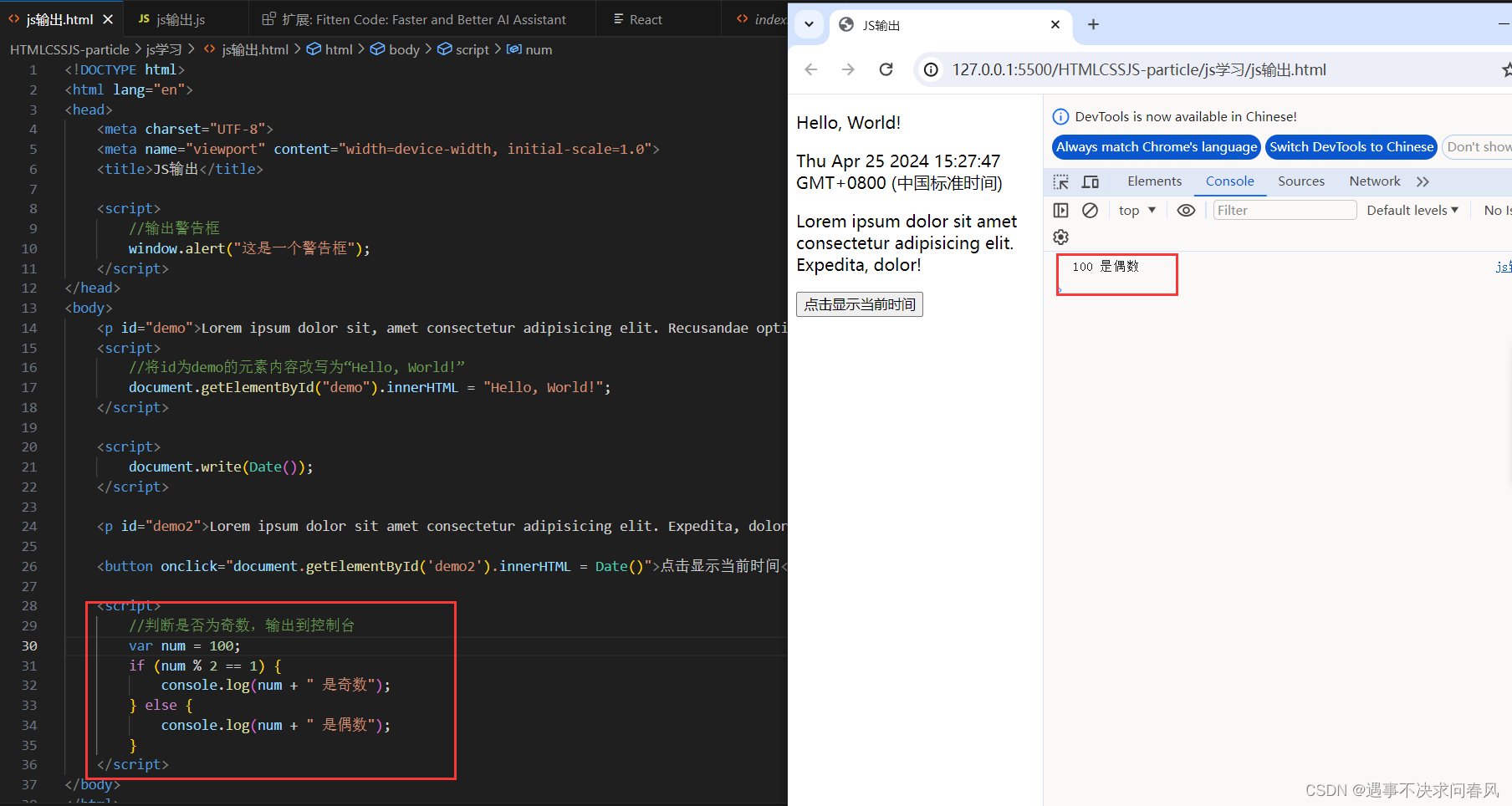Open the Console DevTools tab

[1229, 181]
